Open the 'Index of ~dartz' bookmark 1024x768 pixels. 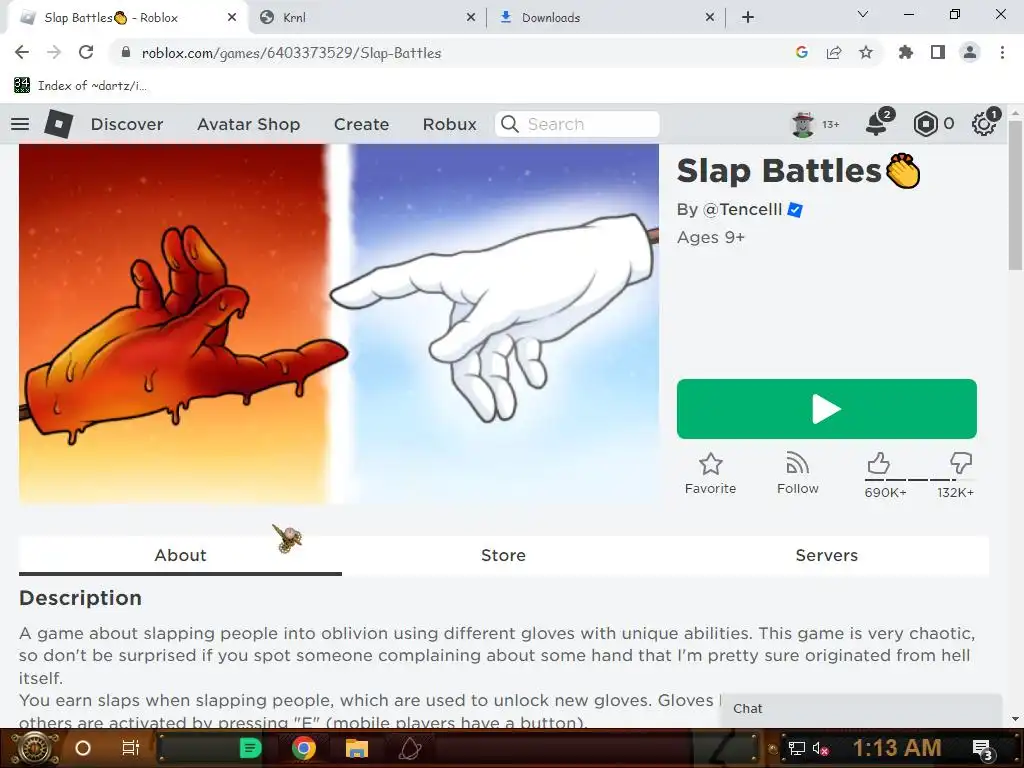click(80, 86)
